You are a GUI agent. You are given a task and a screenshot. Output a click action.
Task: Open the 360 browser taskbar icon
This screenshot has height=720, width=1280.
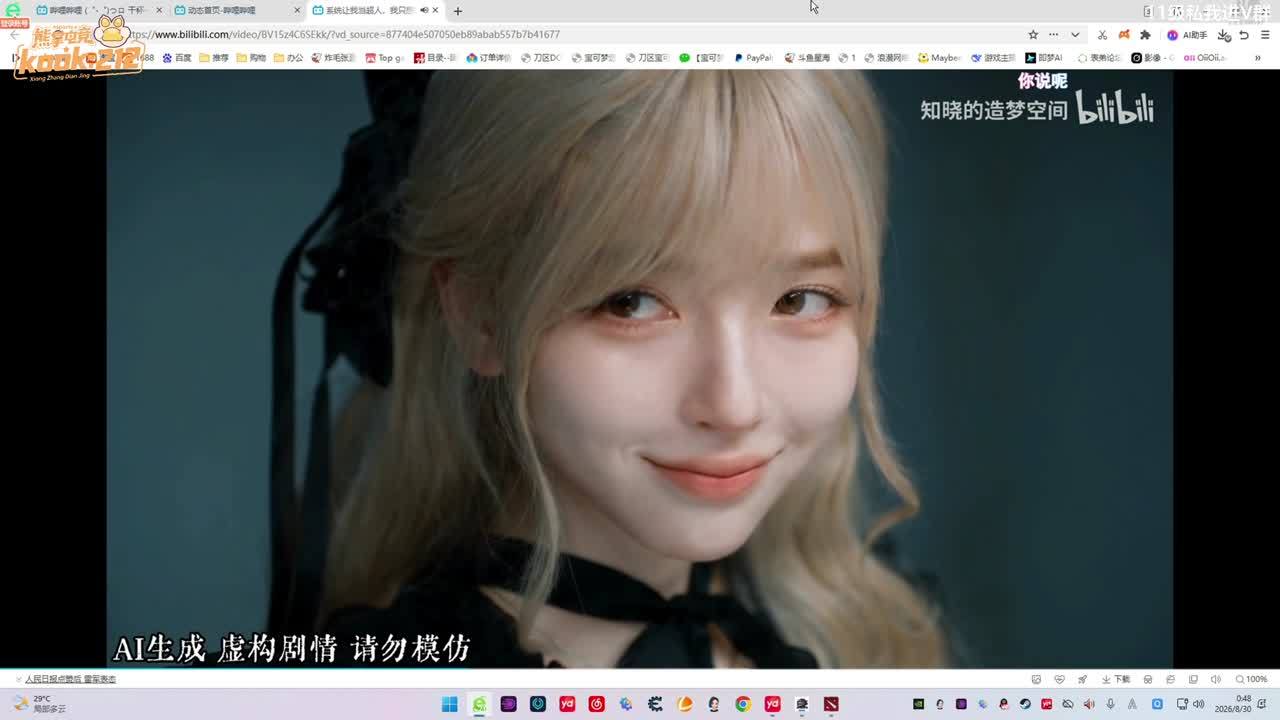point(480,704)
